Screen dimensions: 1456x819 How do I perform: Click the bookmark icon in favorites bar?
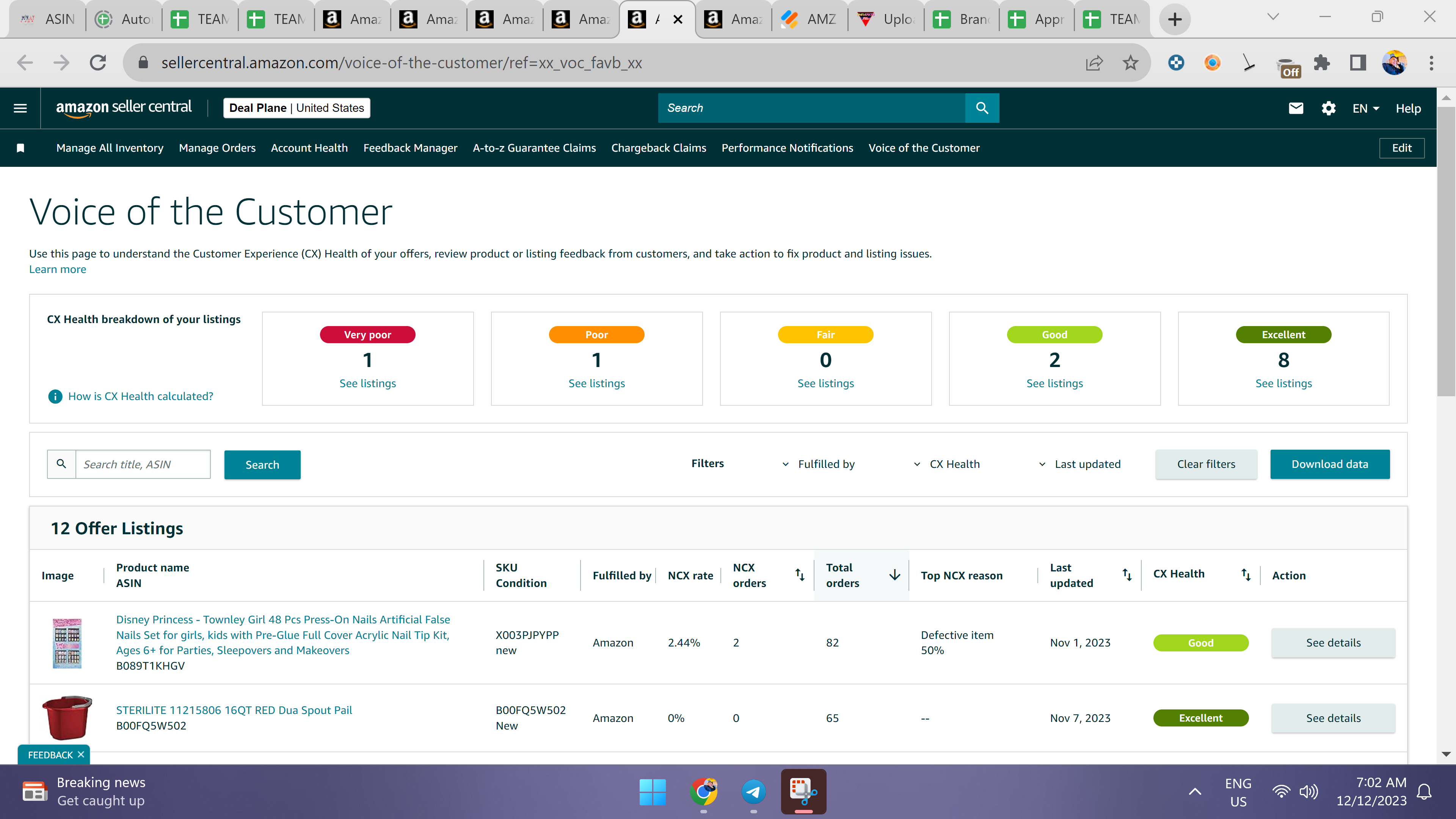pyautogui.click(x=20, y=148)
